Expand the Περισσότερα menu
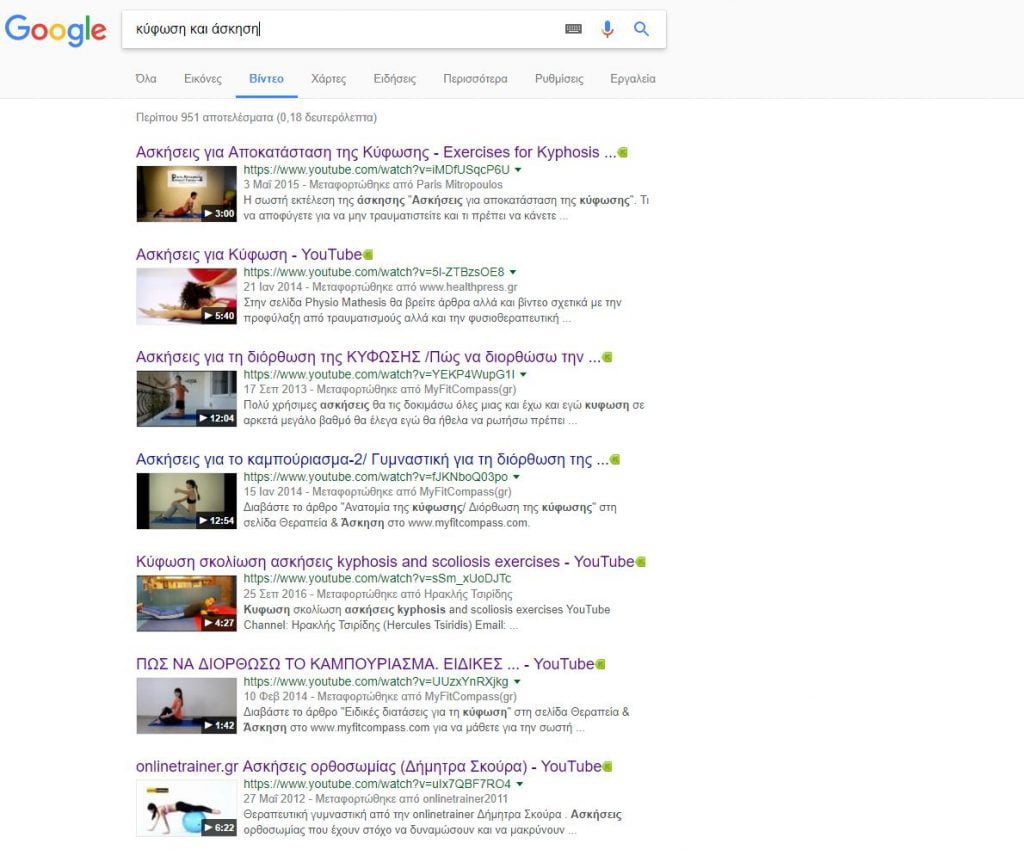Viewport: 1024px width, 856px height. [x=475, y=78]
